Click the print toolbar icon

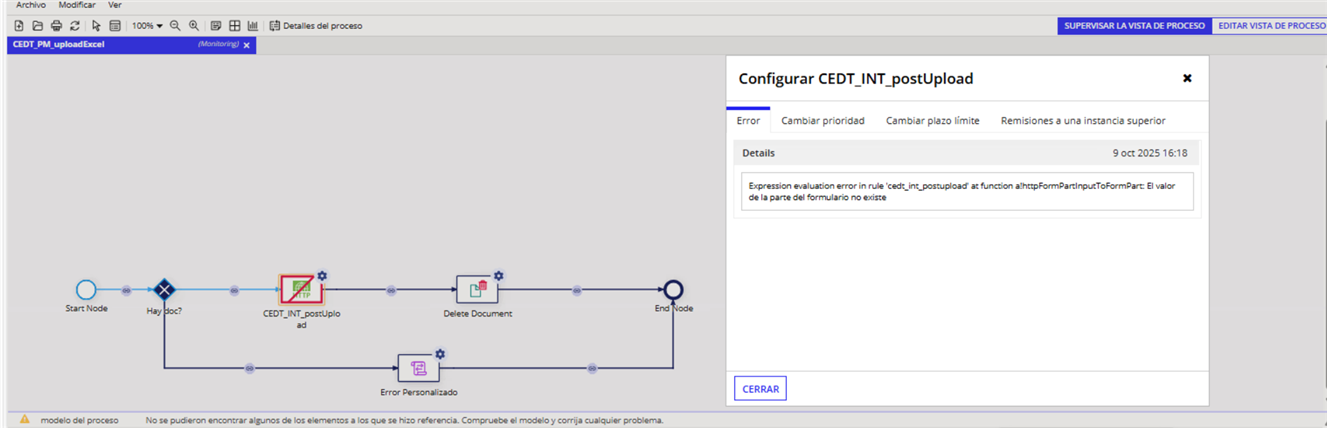56,26
